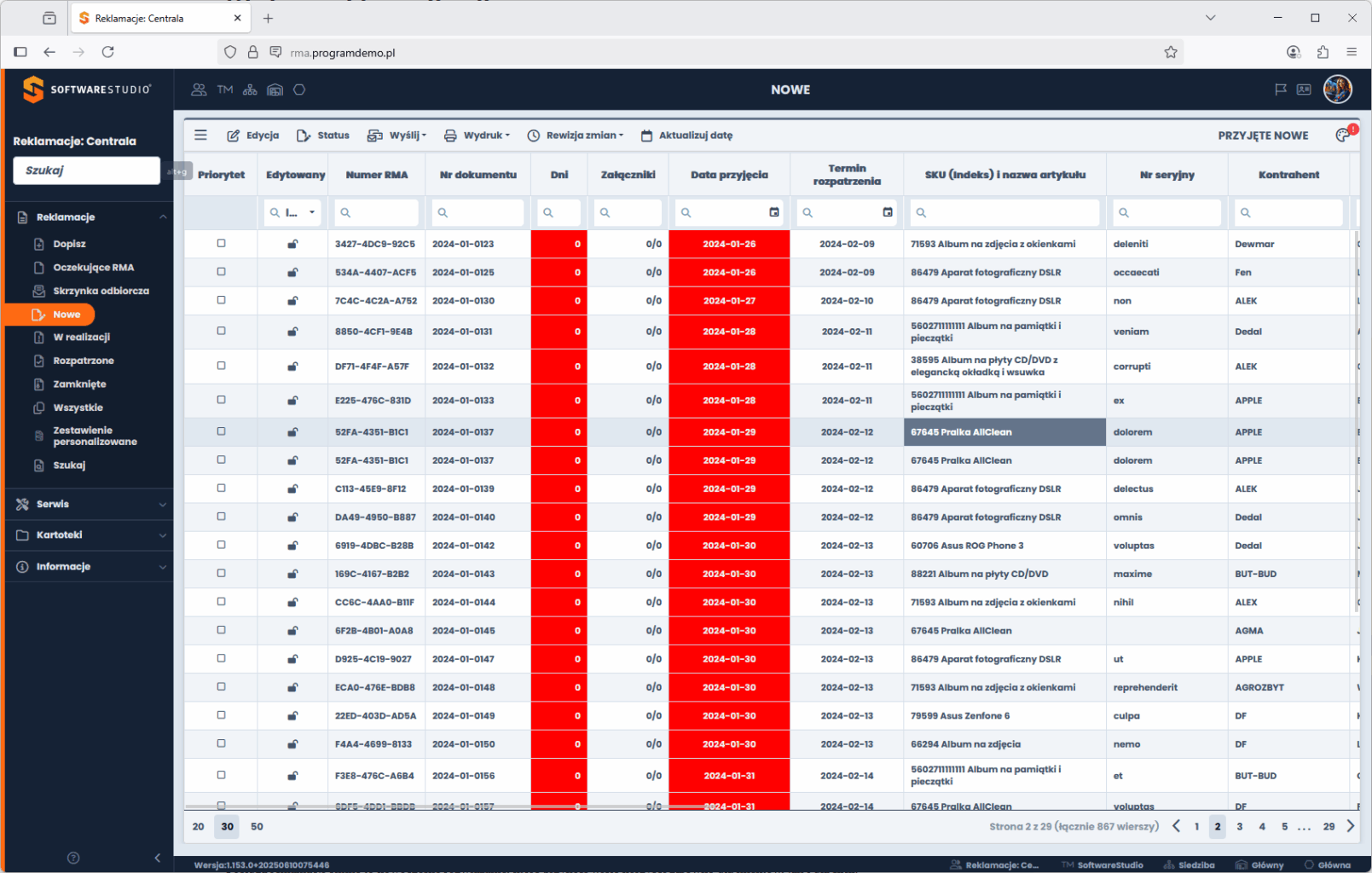Tick the checkbox for RMA 3427-4DC9-92C5
This screenshot has width=1372, height=873.
(x=221, y=244)
